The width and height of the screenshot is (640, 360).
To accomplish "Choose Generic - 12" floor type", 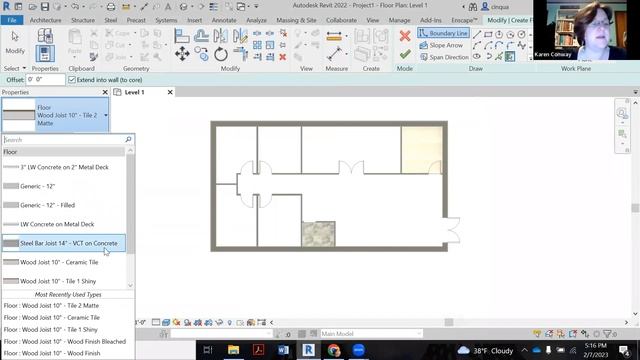I will click(64, 186).
